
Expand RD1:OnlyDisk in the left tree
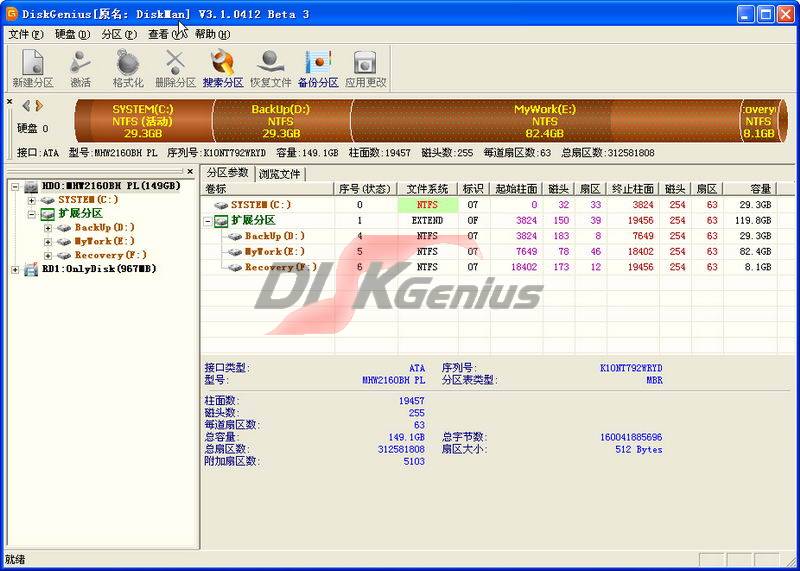[x=15, y=269]
